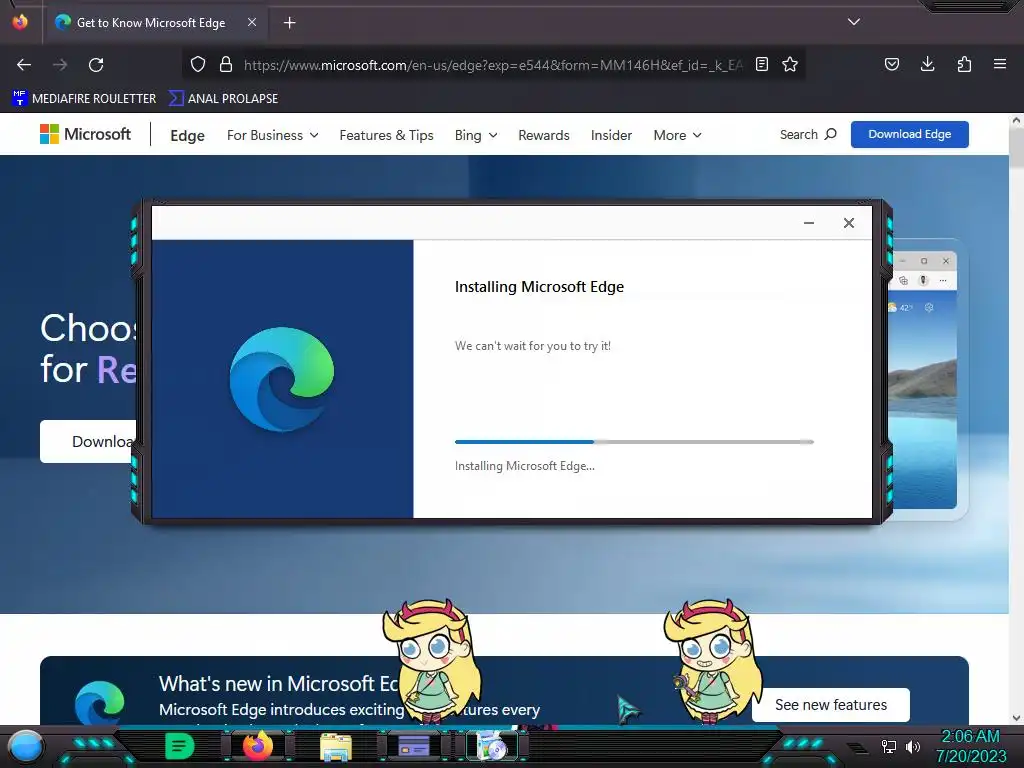Click the blue Download Edge button
Viewport: 1024px width, 768px height.
pos(910,135)
